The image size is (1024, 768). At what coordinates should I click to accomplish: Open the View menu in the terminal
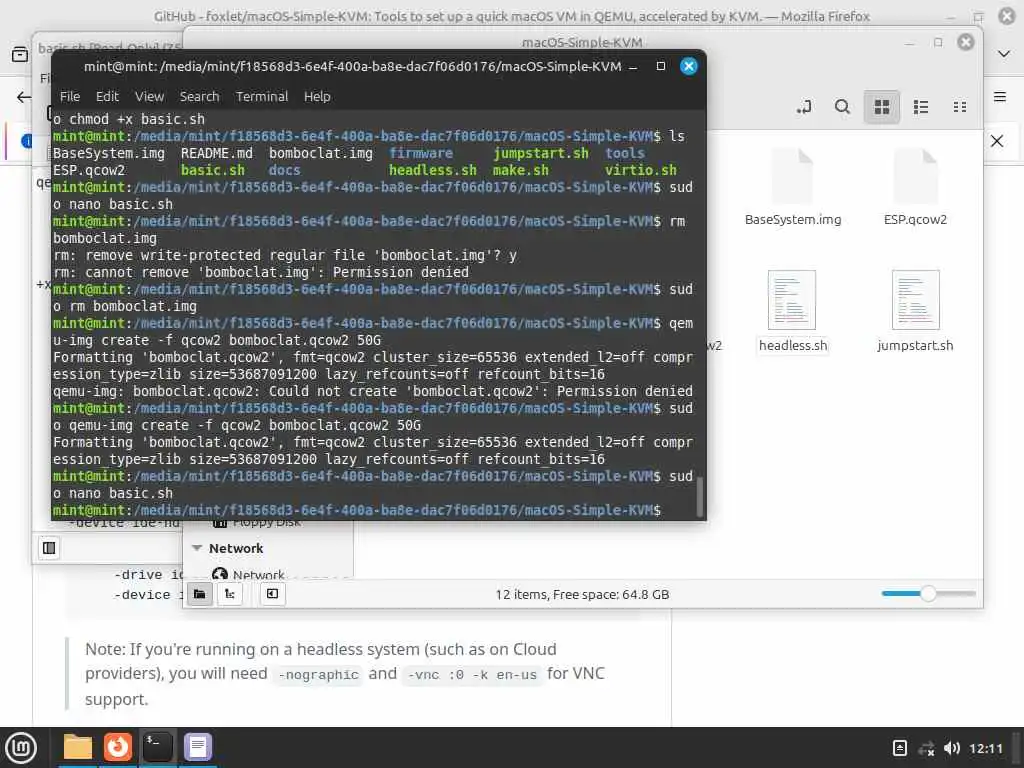point(150,97)
